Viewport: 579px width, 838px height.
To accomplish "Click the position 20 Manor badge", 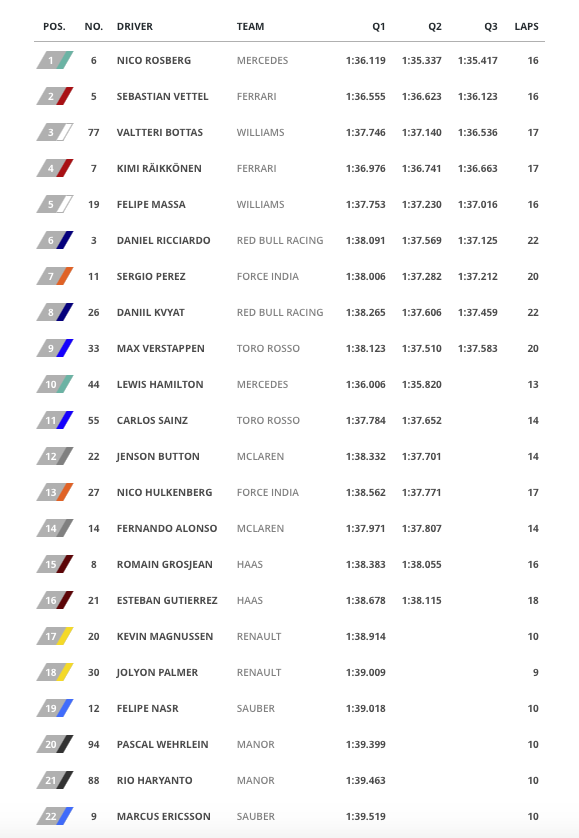I will tap(55, 744).
